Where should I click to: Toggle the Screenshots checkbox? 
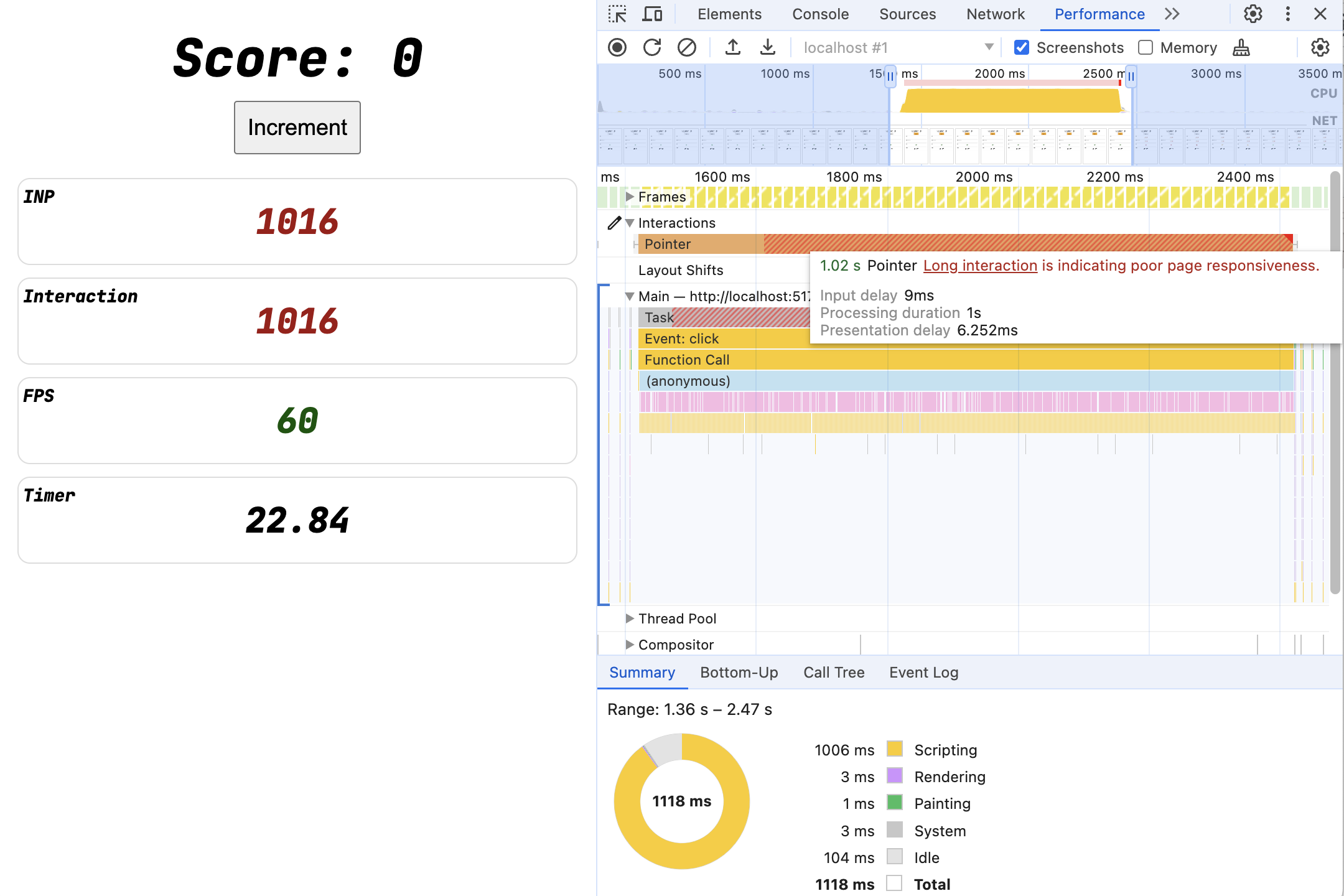click(x=1022, y=47)
